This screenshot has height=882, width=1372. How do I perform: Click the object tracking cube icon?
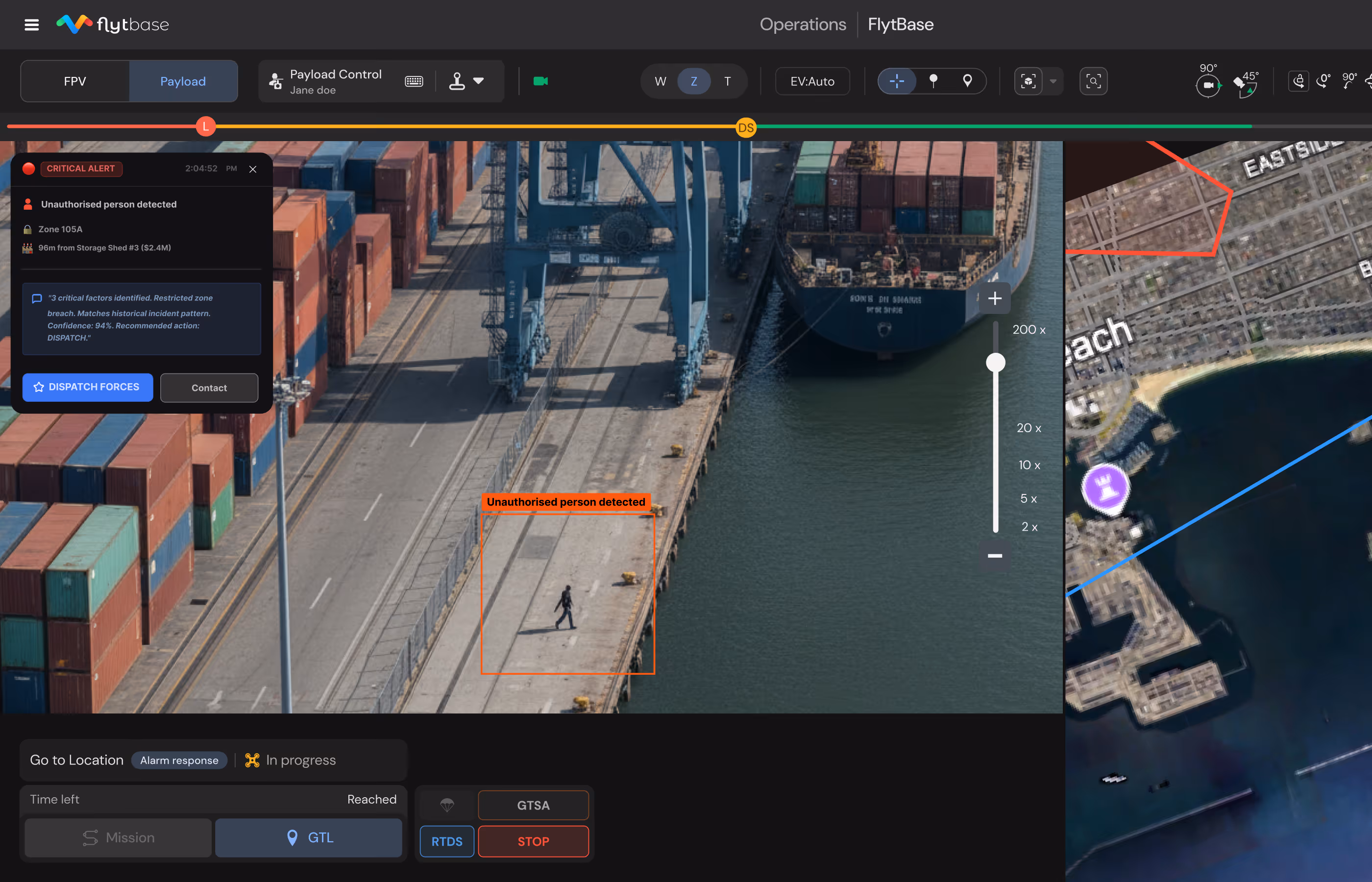(1028, 81)
